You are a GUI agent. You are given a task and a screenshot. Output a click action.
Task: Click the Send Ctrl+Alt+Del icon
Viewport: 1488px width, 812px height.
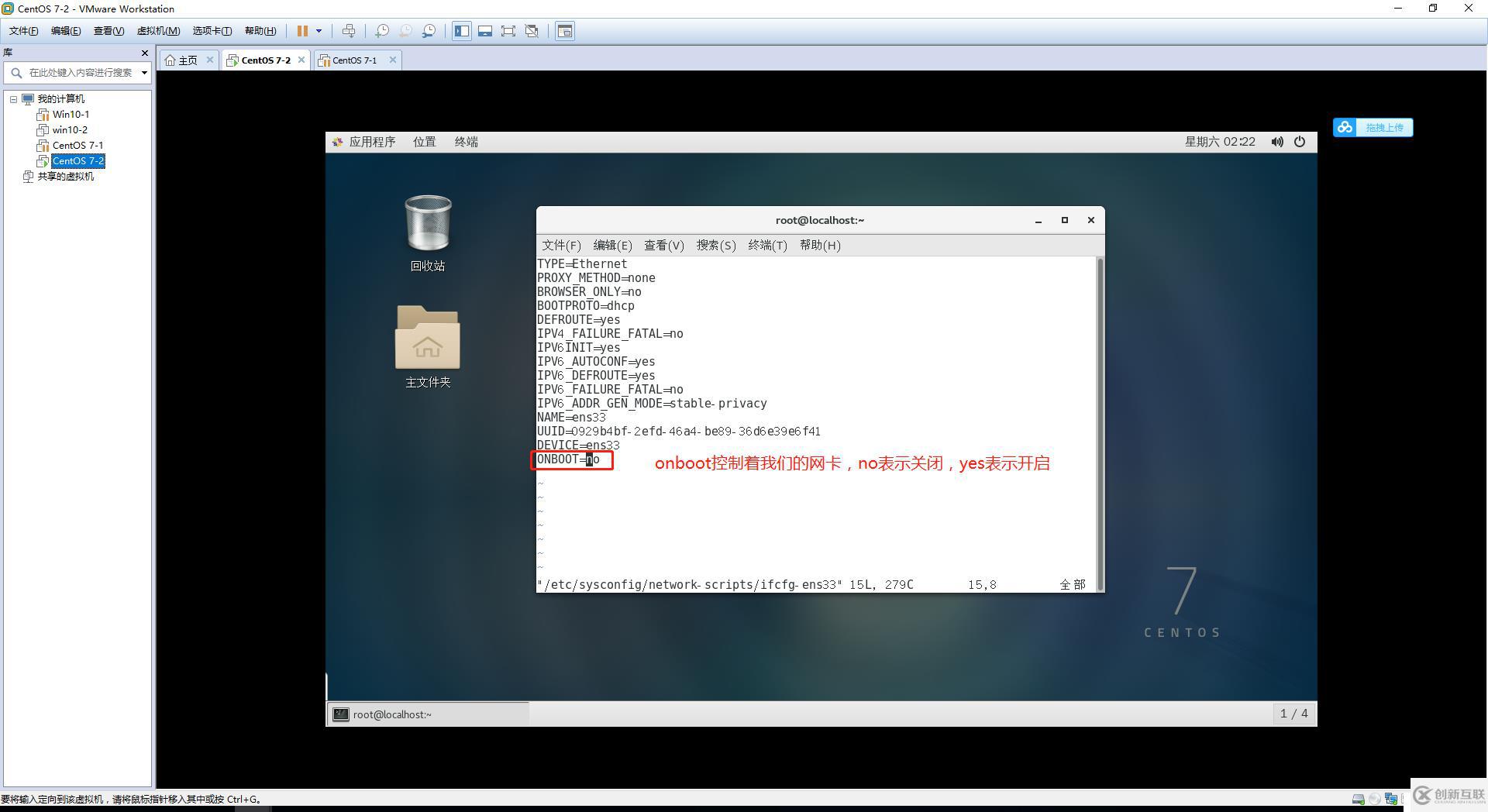pyautogui.click(x=349, y=31)
